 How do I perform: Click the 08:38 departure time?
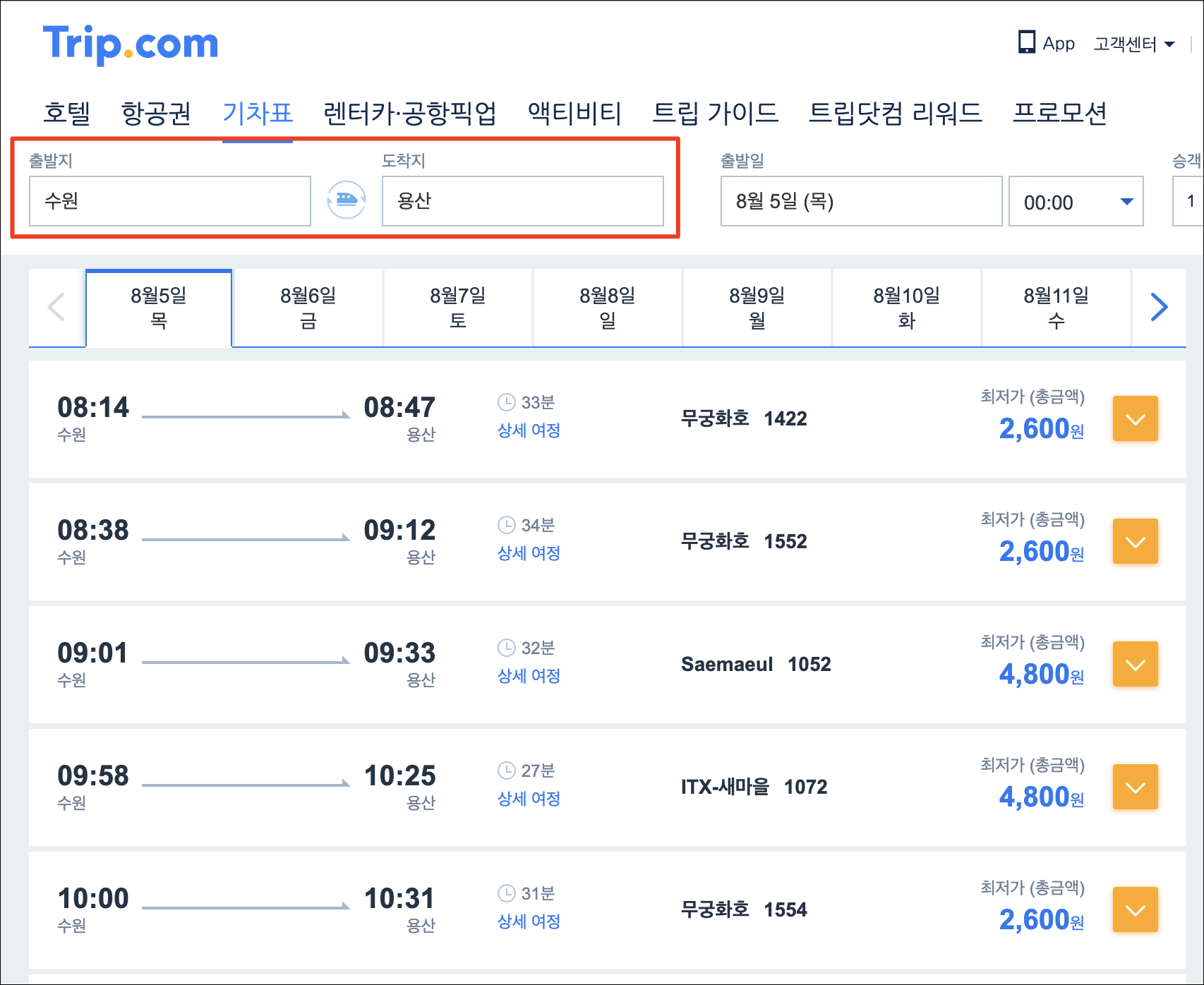(93, 530)
